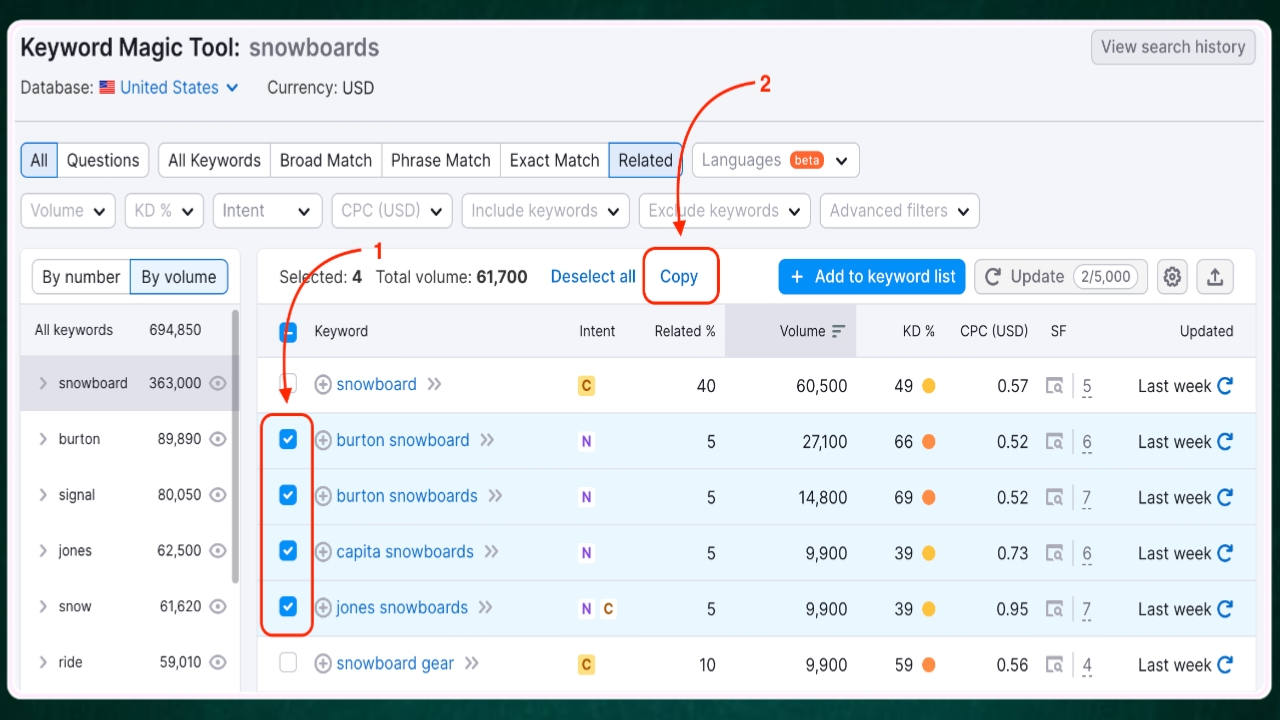
Task: Open the KD % filter dropdown
Action: point(164,211)
